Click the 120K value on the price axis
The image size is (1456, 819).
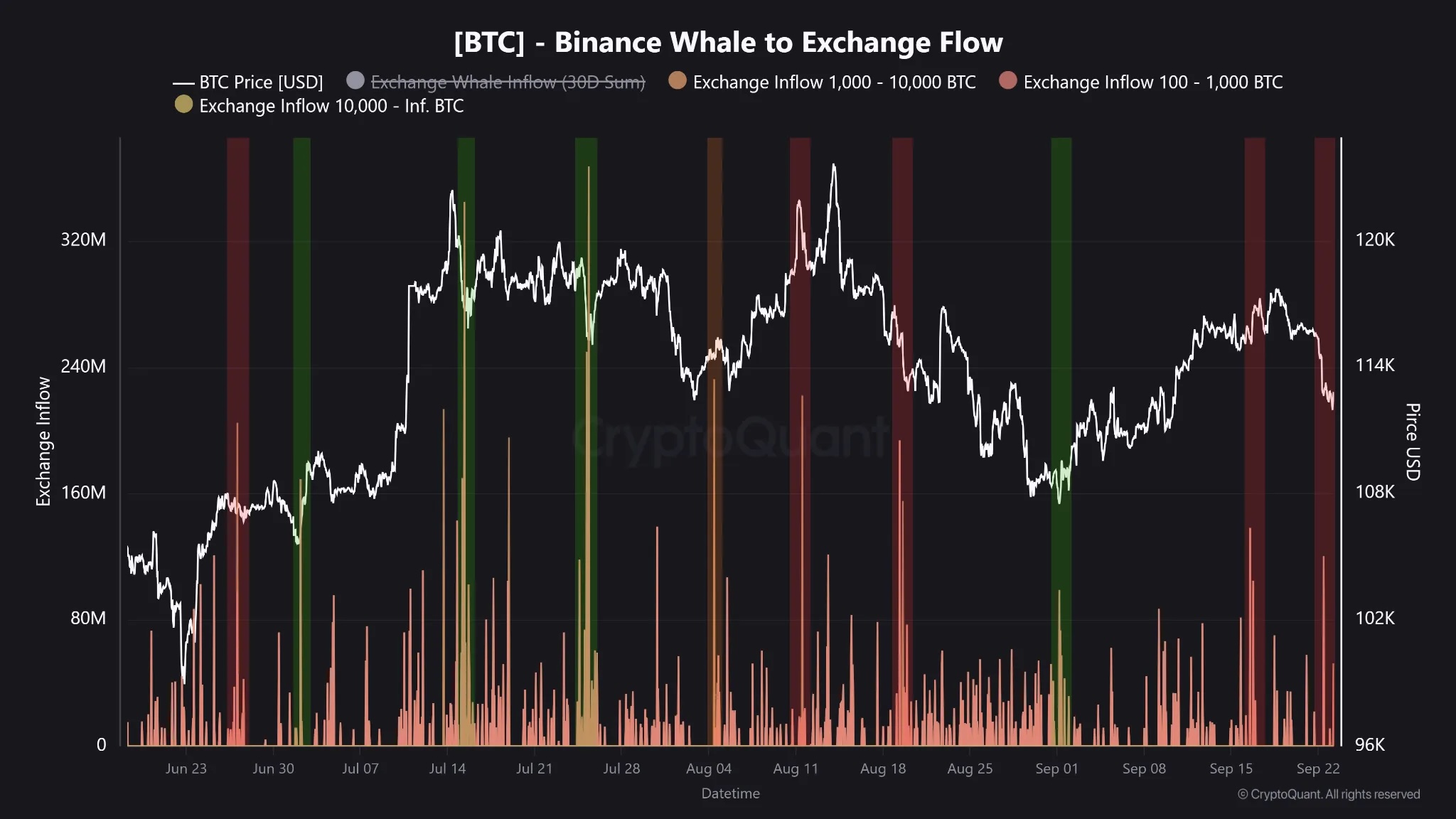(1374, 240)
